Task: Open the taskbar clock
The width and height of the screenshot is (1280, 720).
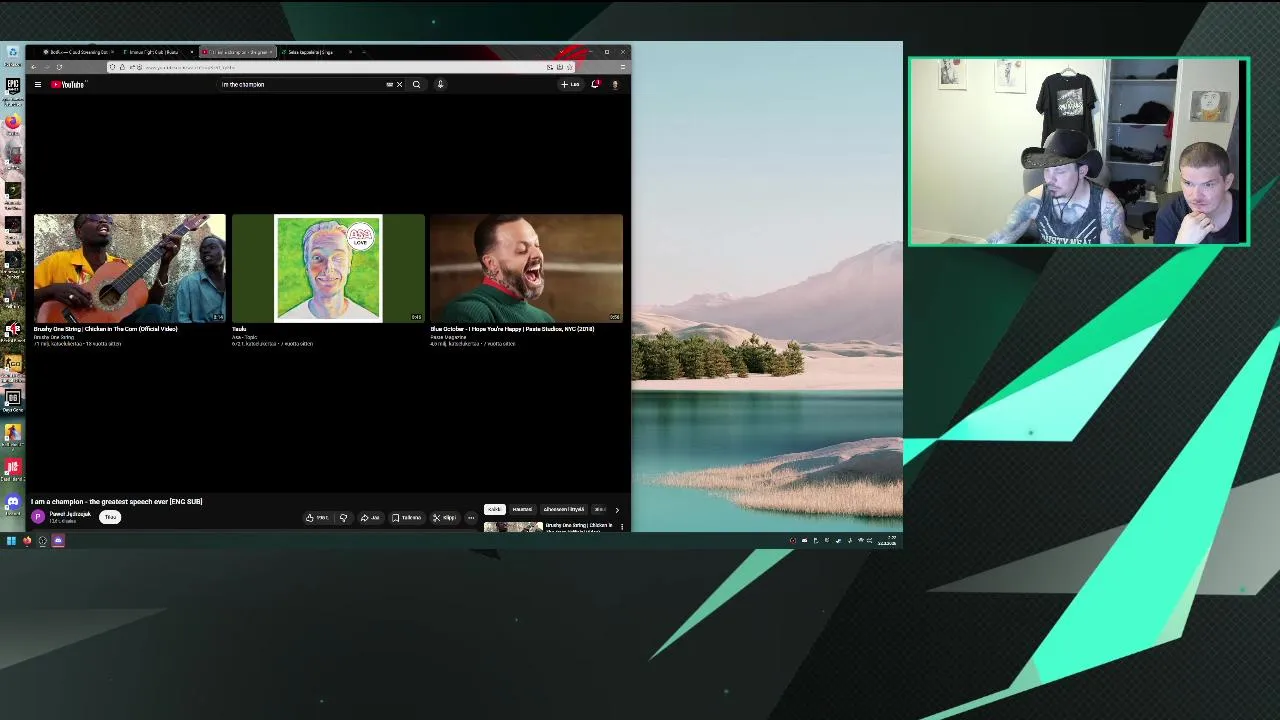Action: pos(888,541)
